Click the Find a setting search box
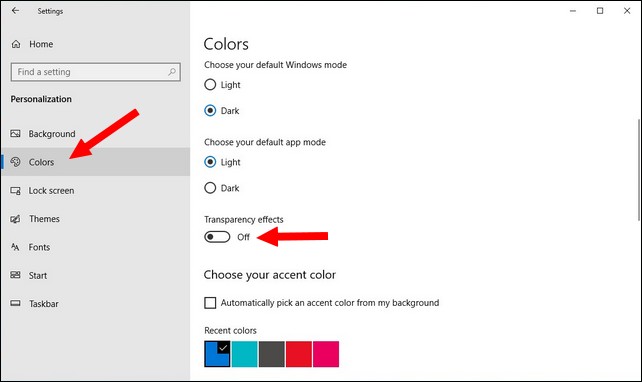The image size is (642, 382). (95, 72)
